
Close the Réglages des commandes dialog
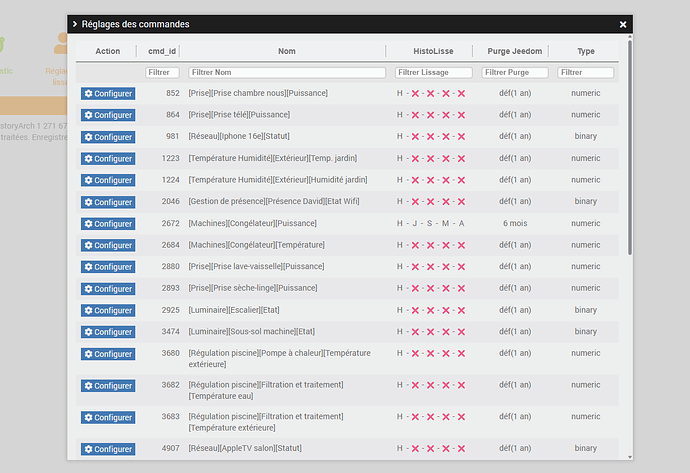pyautogui.click(x=623, y=24)
